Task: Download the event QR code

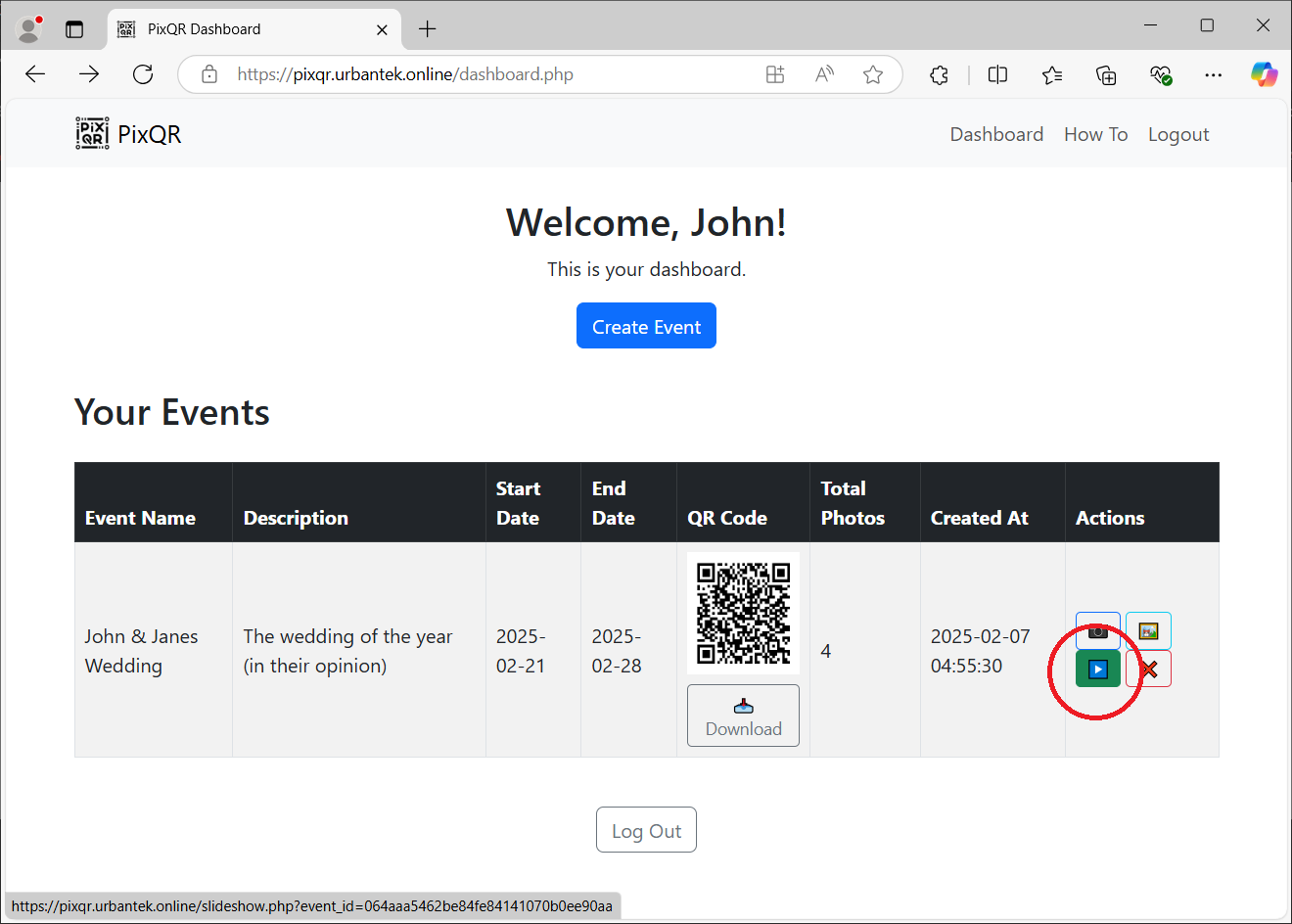Action: tap(743, 716)
